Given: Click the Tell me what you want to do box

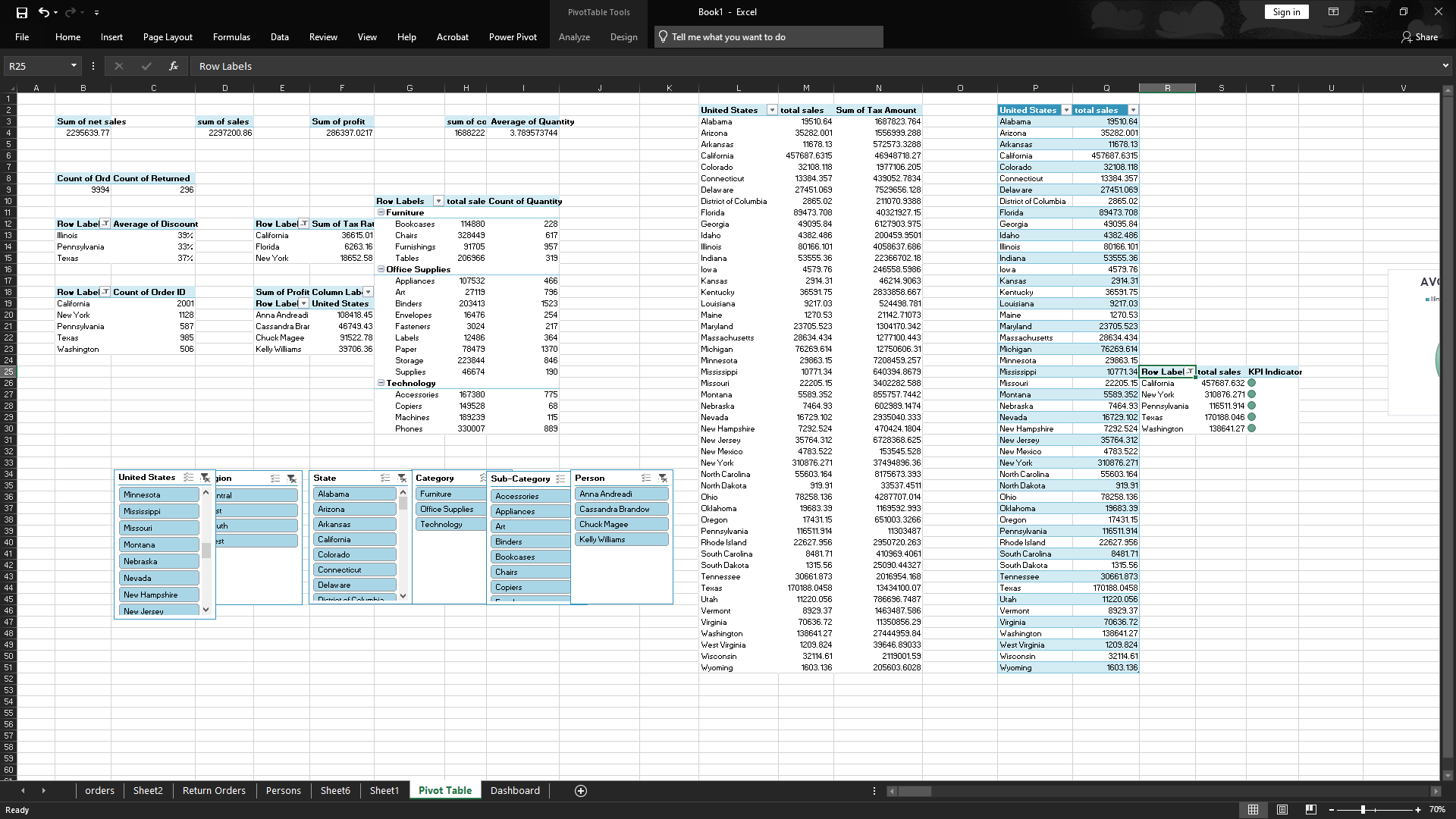Looking at the screenshot, I should coord(767,36).
